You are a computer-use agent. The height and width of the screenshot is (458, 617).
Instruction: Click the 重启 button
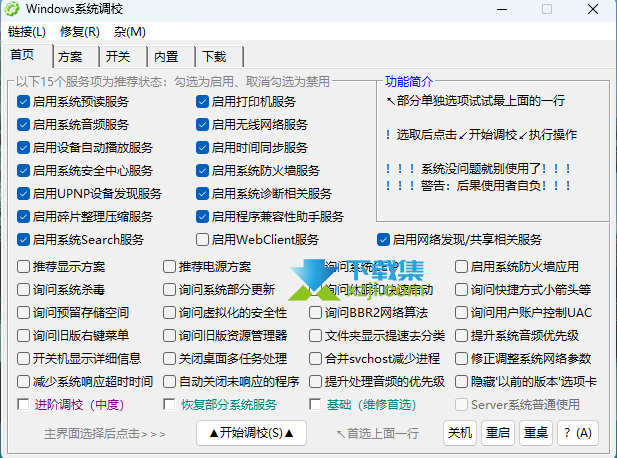[498, 433]
